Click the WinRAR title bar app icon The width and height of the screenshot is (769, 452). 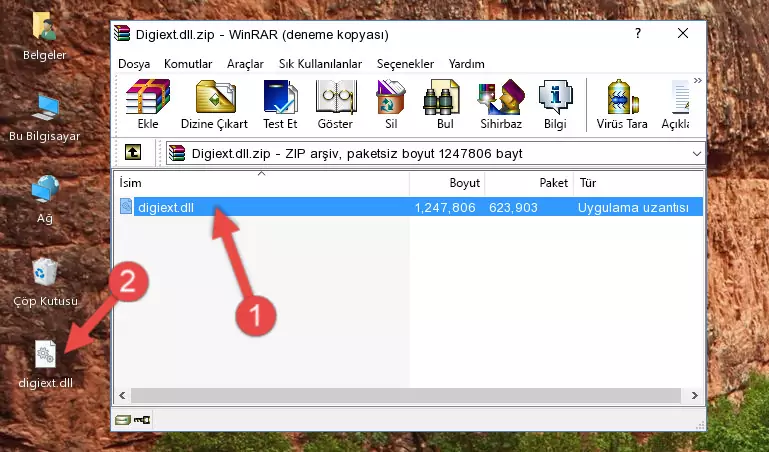(123, 33)
